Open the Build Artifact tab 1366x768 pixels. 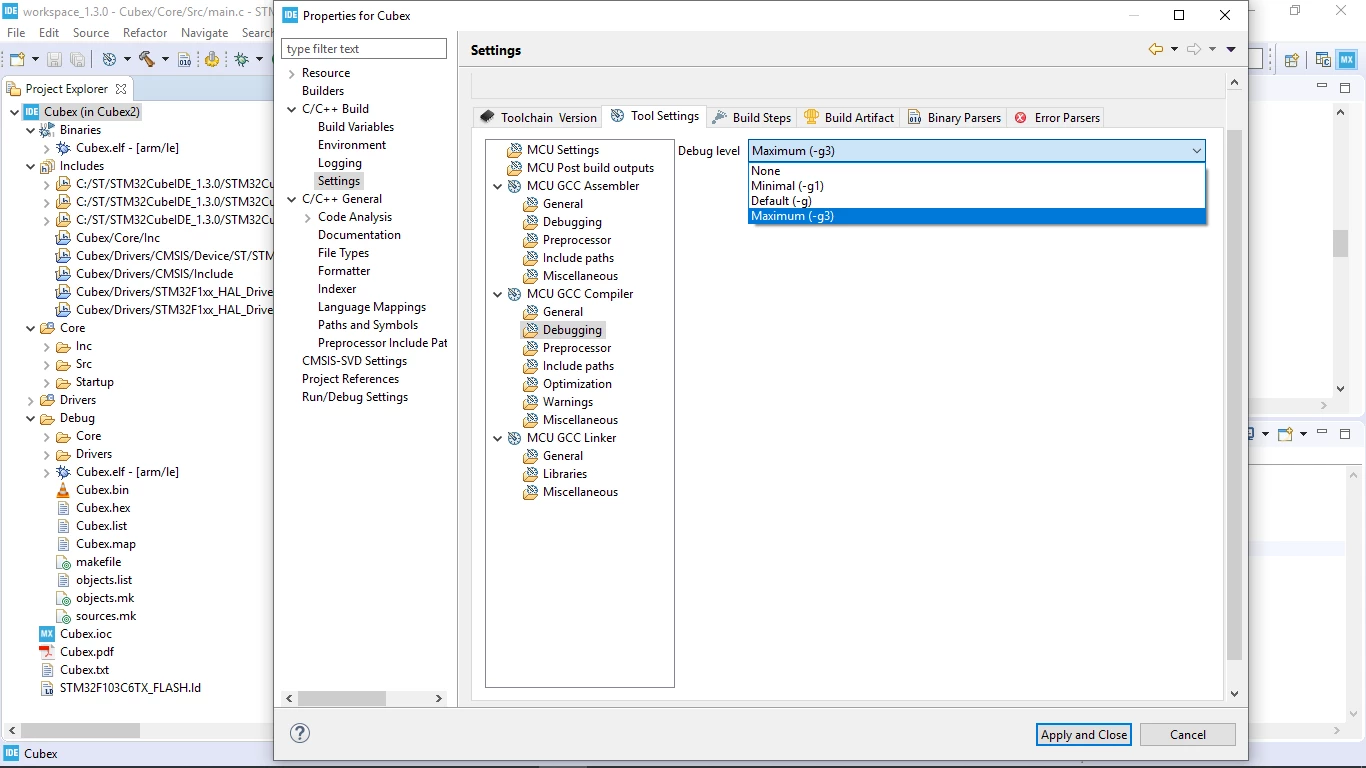(849, 117)
